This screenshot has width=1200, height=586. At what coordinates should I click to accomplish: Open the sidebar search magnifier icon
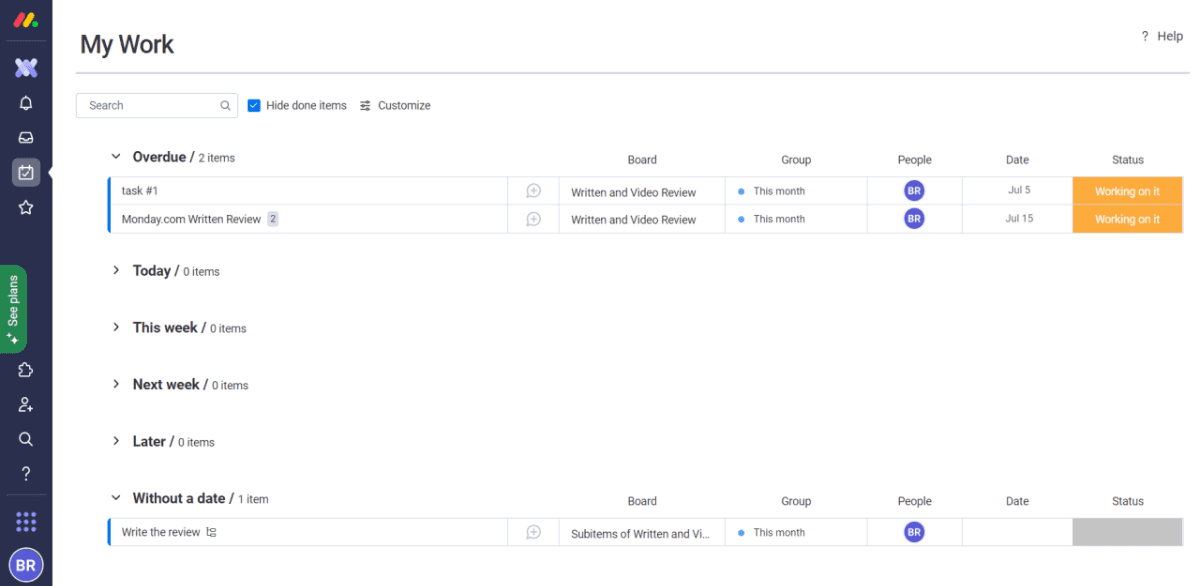26,439
